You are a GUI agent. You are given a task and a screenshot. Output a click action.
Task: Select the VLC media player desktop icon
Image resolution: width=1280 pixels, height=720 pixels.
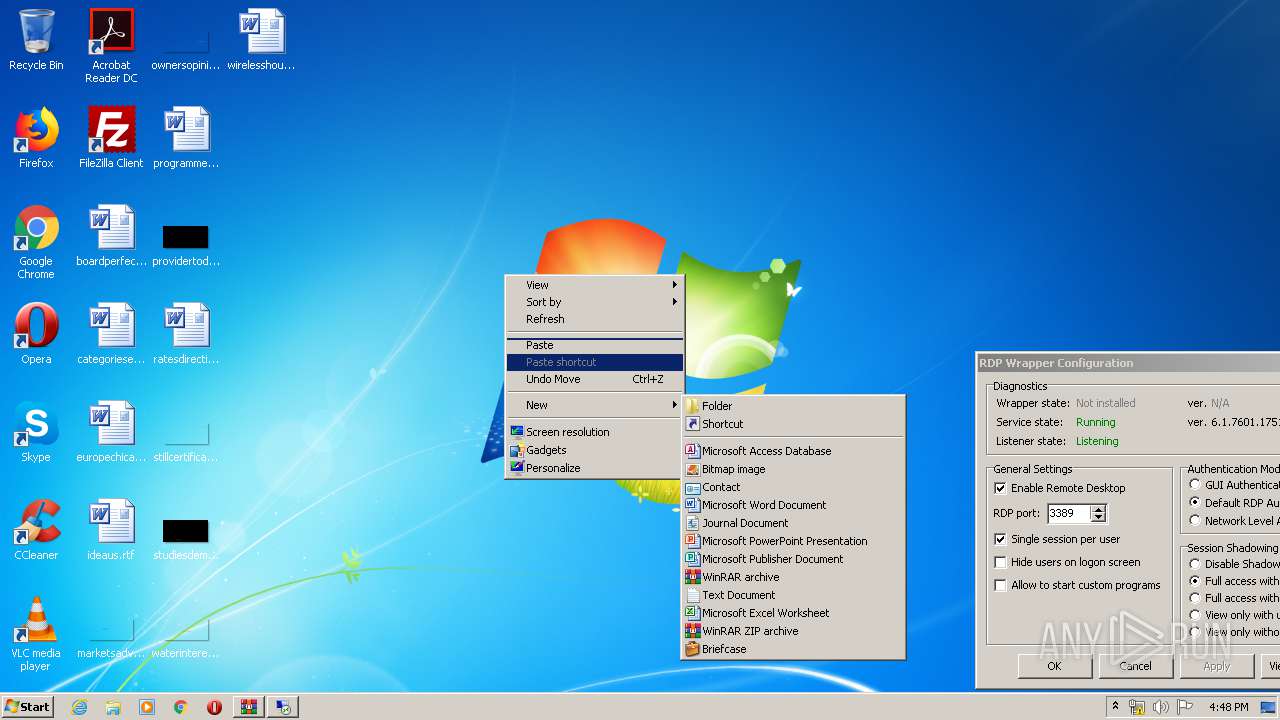pos(36,634)
